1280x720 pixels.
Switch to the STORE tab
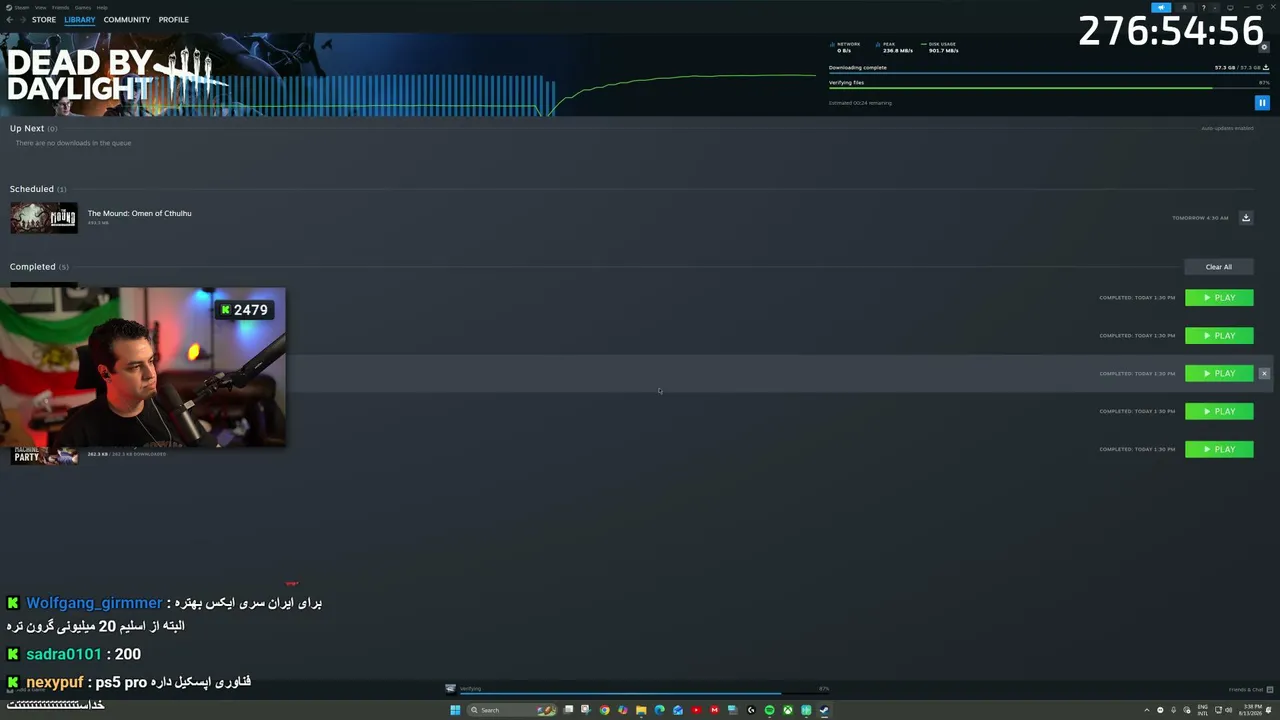(44, 20)
